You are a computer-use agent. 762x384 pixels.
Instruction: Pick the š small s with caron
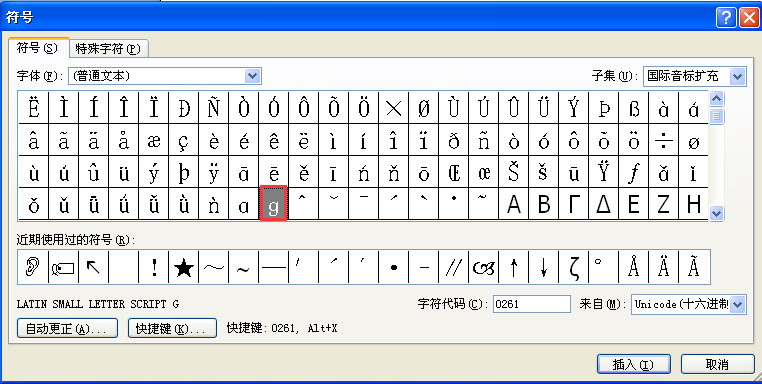543,172
